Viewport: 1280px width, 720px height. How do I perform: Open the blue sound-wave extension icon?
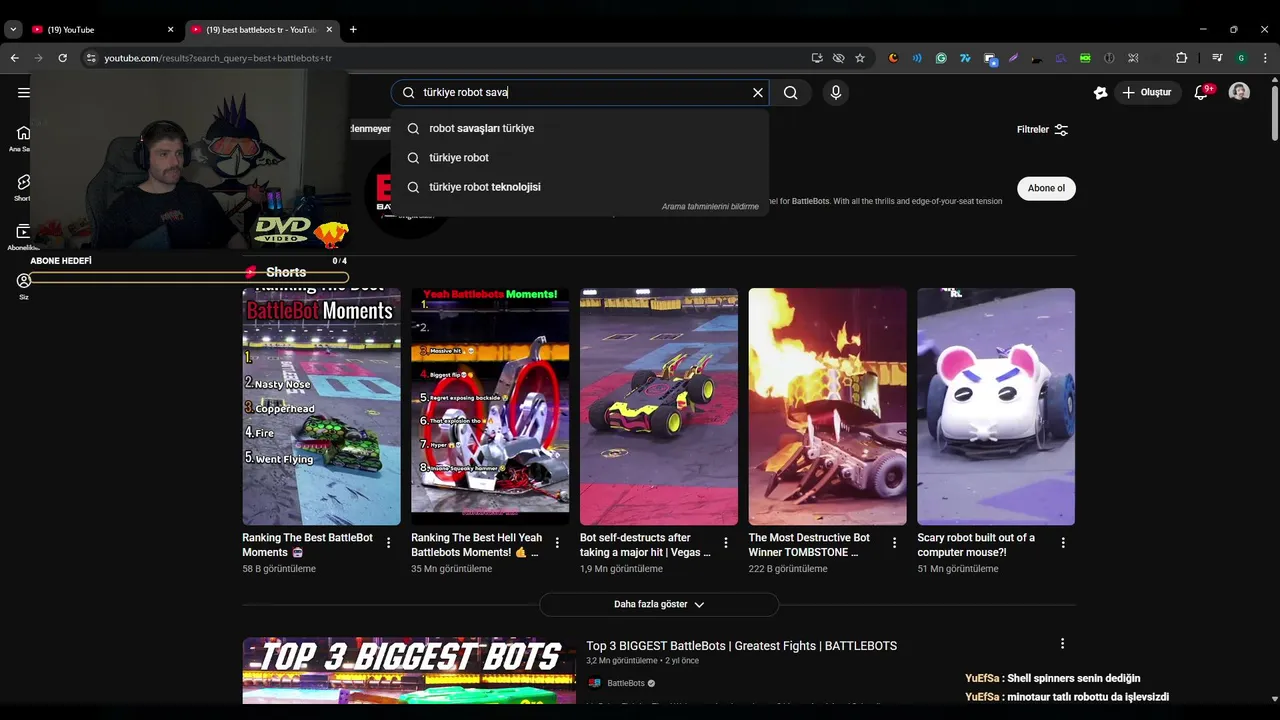click(x=917, y=58)
